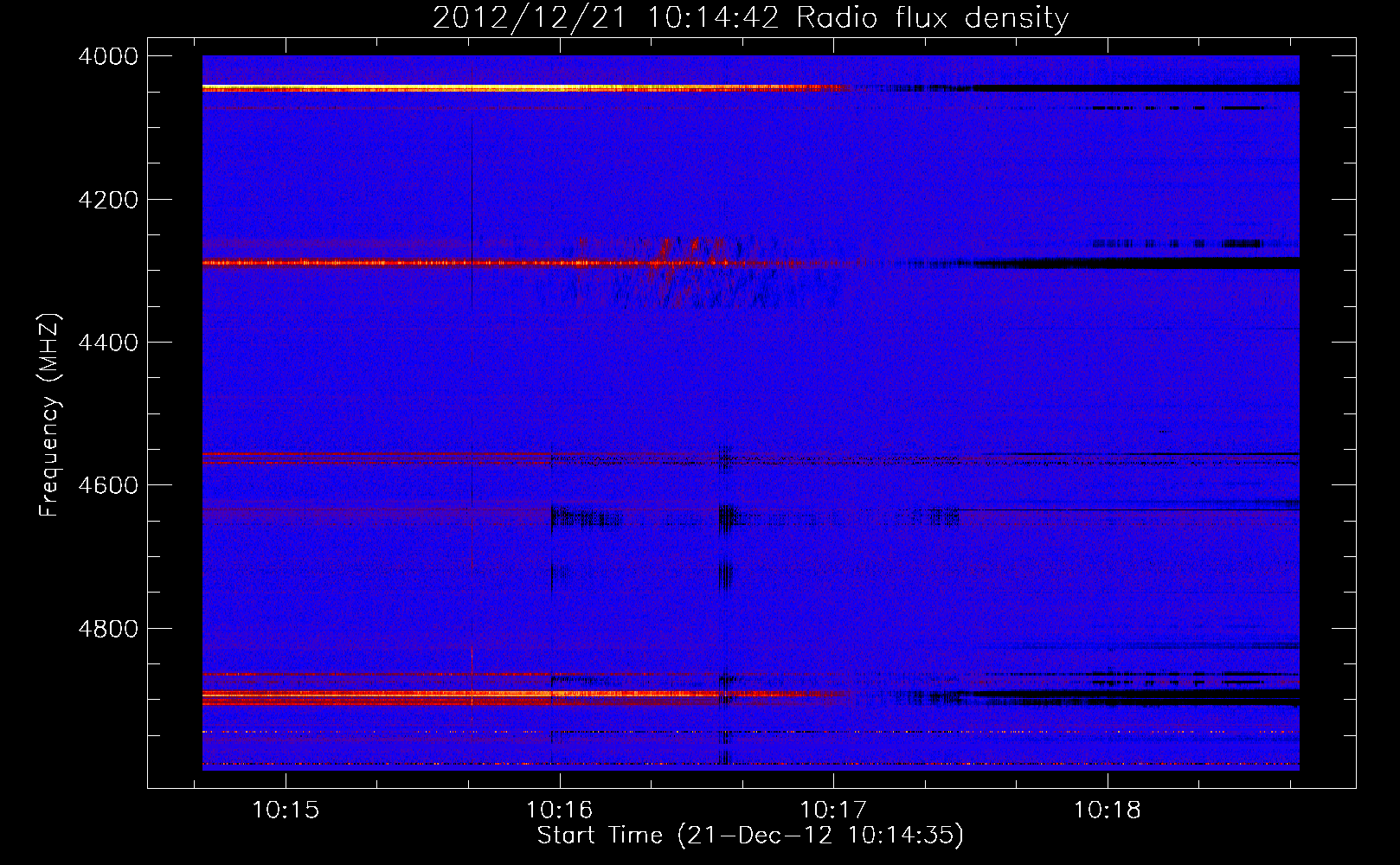Click the '4800' frequency axis label
Image resolution: width=1400 pixels, height=865 pixels.
click(x=108, y=628)
